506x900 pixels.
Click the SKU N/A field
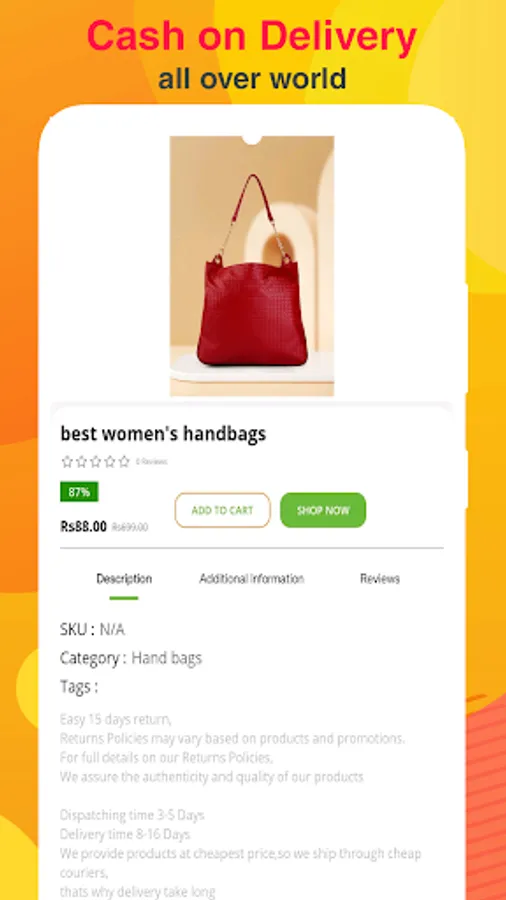[x=92, y=630]
